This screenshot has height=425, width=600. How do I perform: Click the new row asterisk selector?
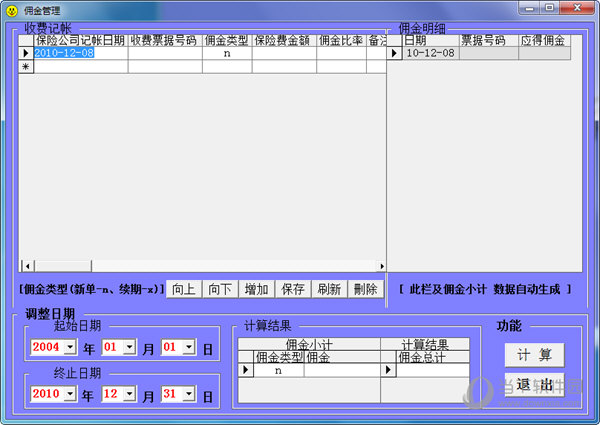[x=26, y=67]
